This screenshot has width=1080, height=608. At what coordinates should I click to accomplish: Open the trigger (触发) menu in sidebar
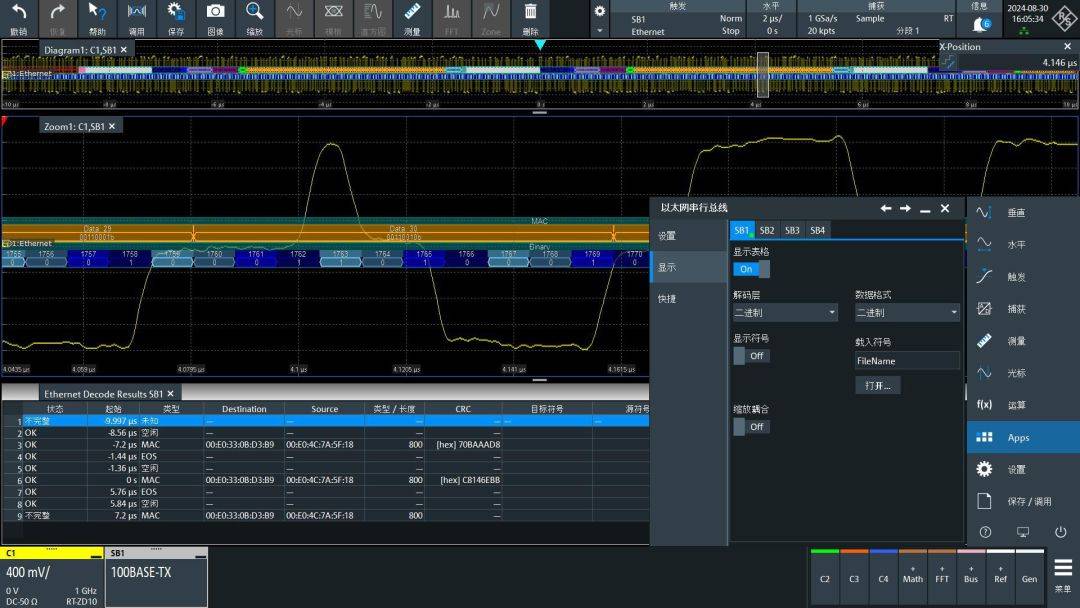pyautogui.click(x=1015, y=277)
